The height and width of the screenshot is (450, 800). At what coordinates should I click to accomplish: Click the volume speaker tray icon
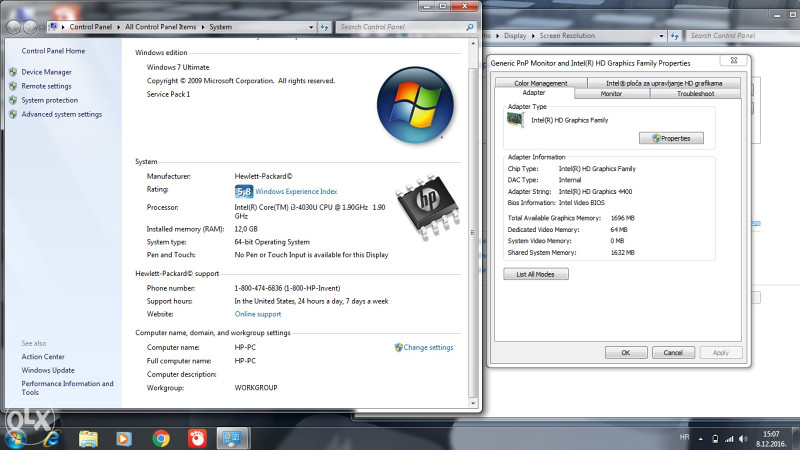click(743, 439)
